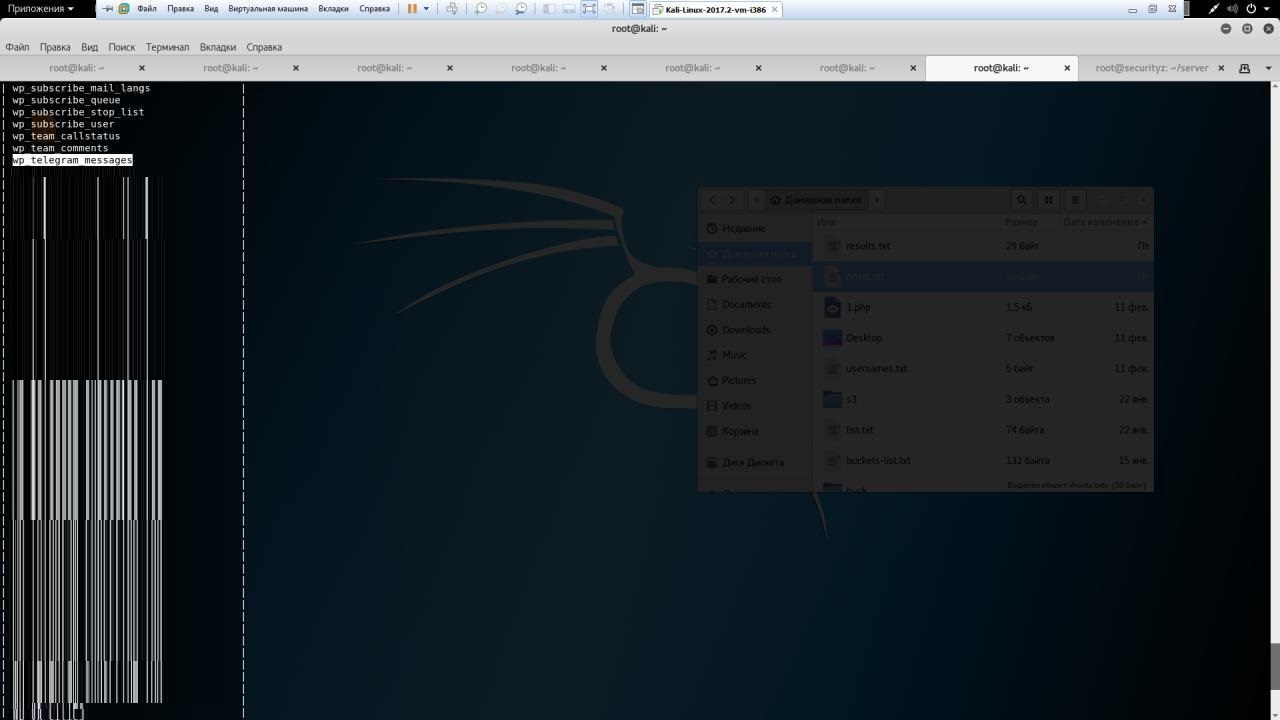The image size is (1280, 720).
Task: Open the network connection icon in Kali panel
Action: [1213, 8]
